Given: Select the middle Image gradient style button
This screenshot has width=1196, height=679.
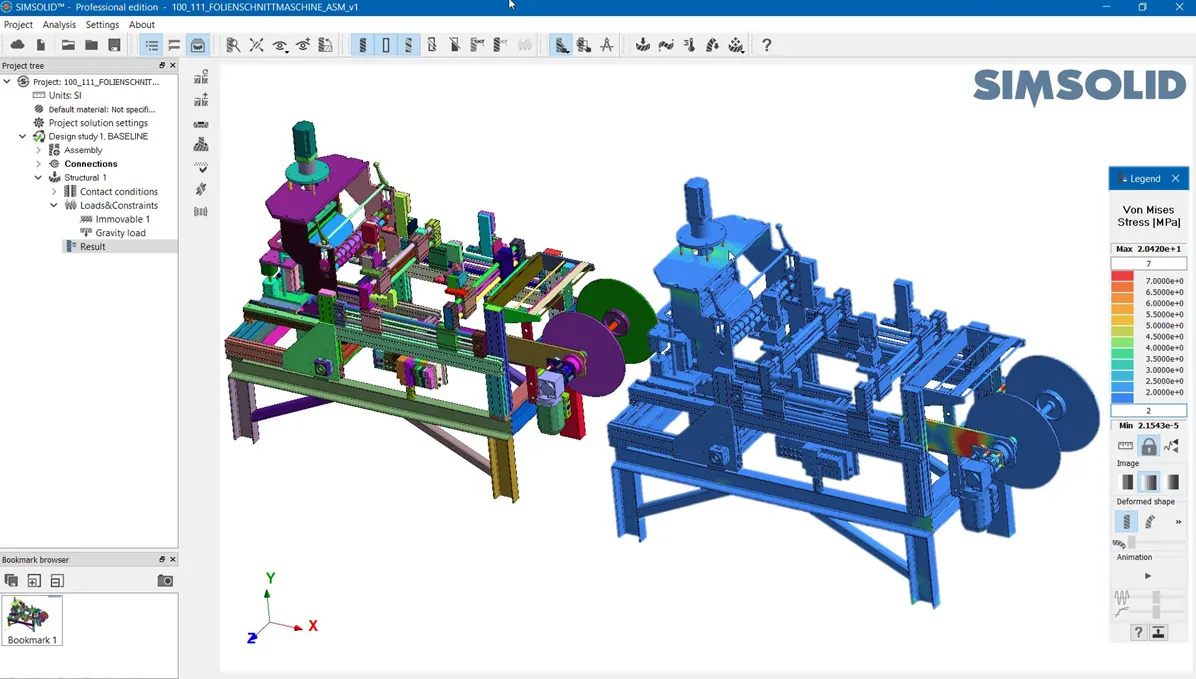Looking at the screenshot, I should [1149, 481].
